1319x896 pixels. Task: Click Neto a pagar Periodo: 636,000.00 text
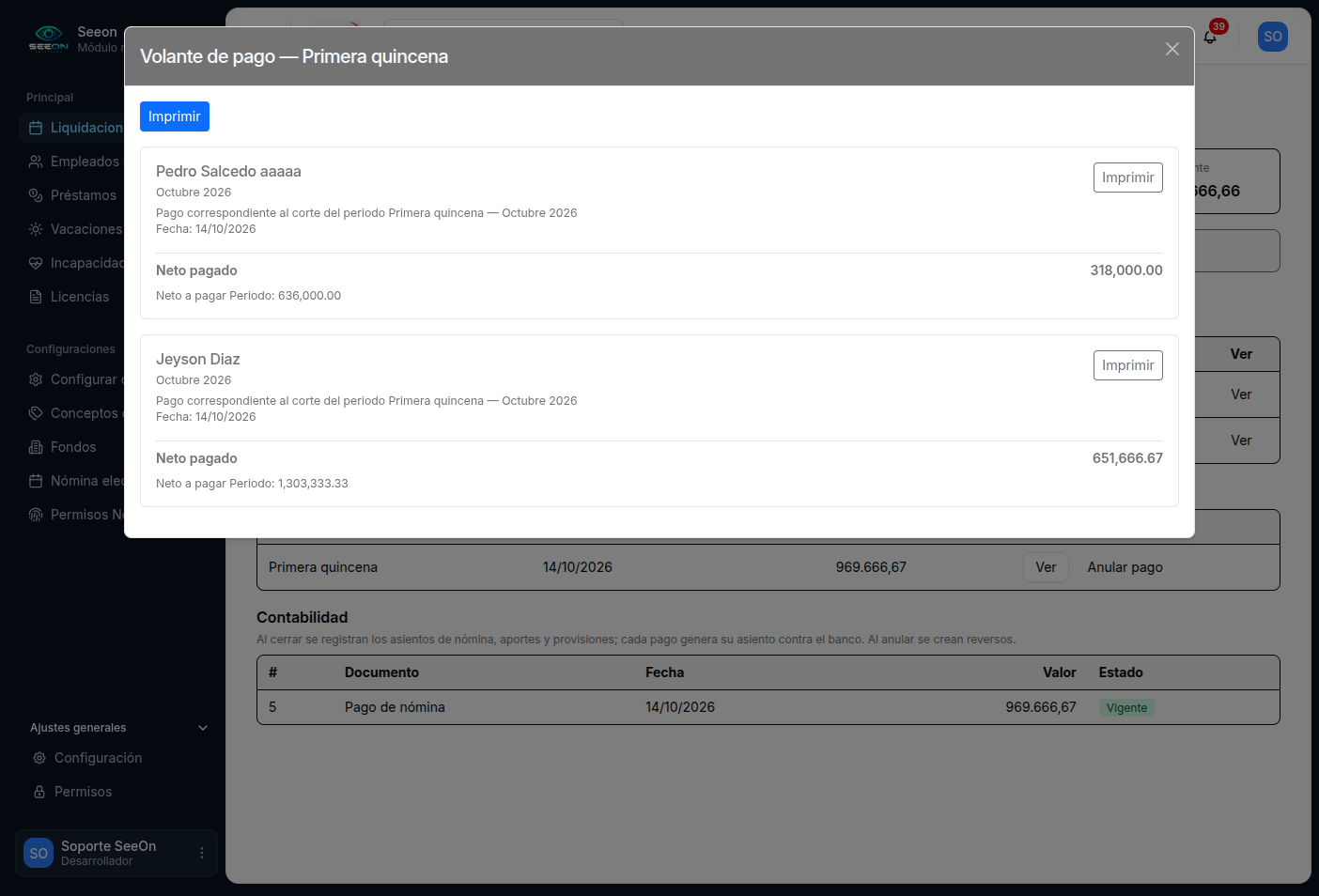pos(248,296)
